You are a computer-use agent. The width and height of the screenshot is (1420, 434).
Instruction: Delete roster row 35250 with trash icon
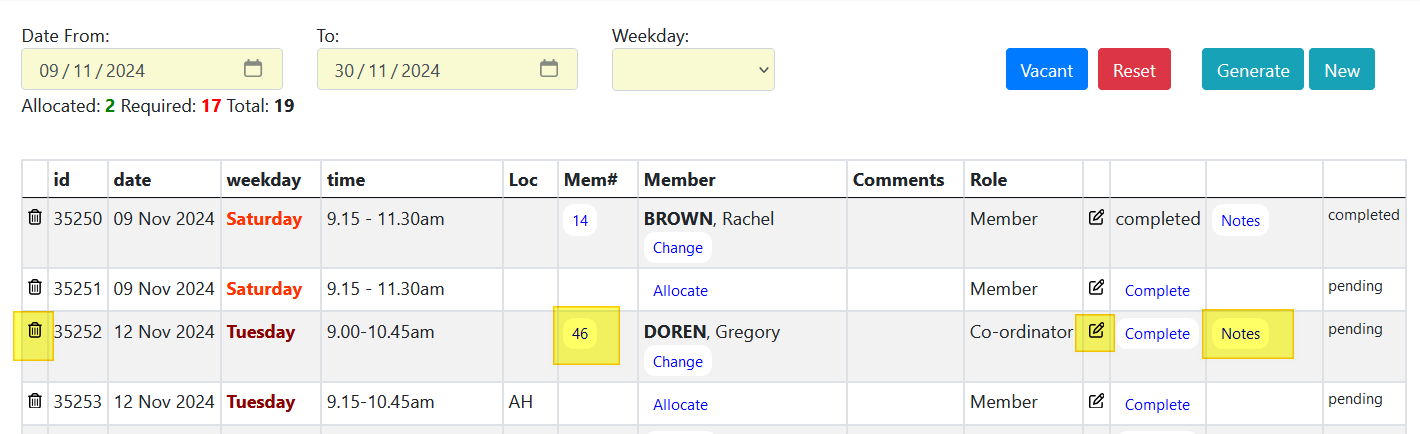(x=35, y=217)
